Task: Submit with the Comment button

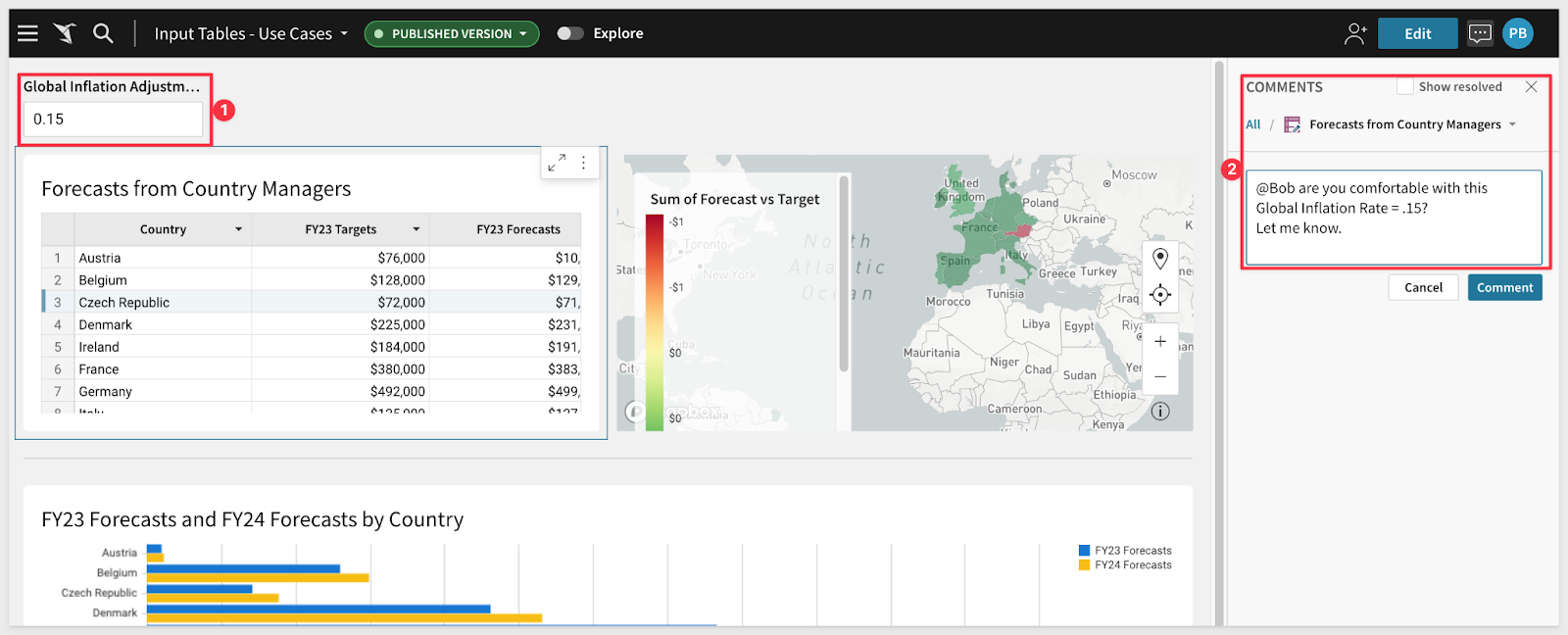Action: pos(1504,287)
